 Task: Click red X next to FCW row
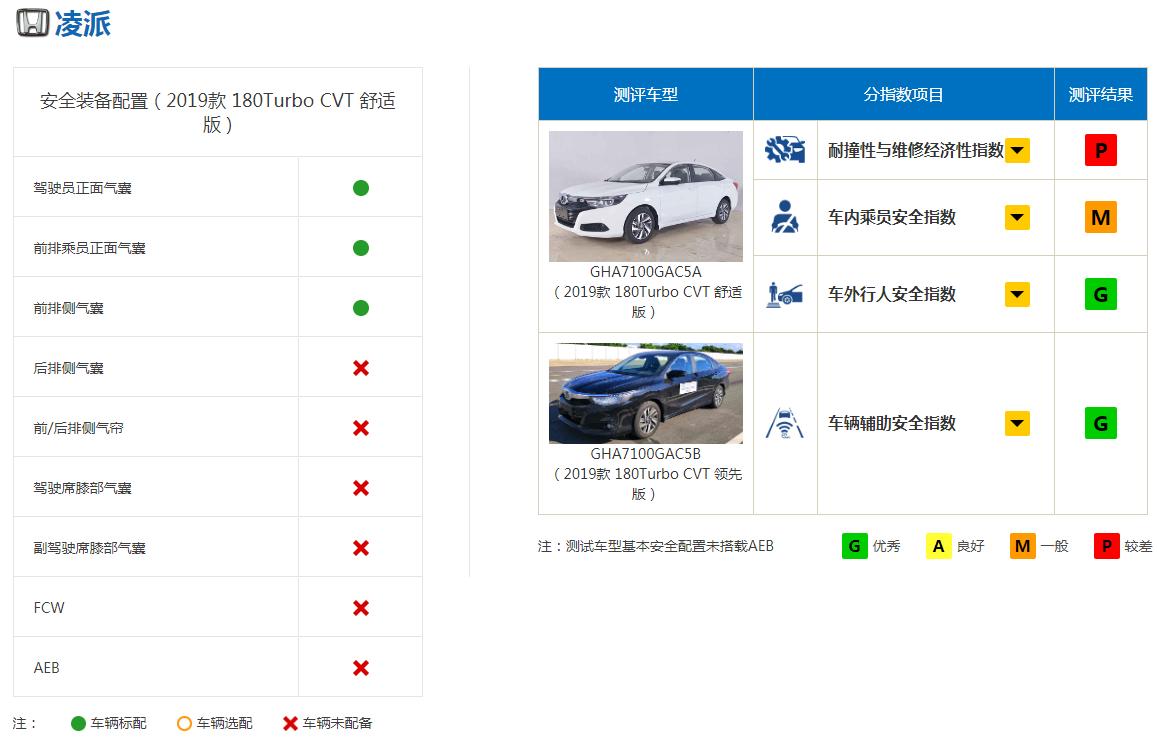(x=361, y=608)
